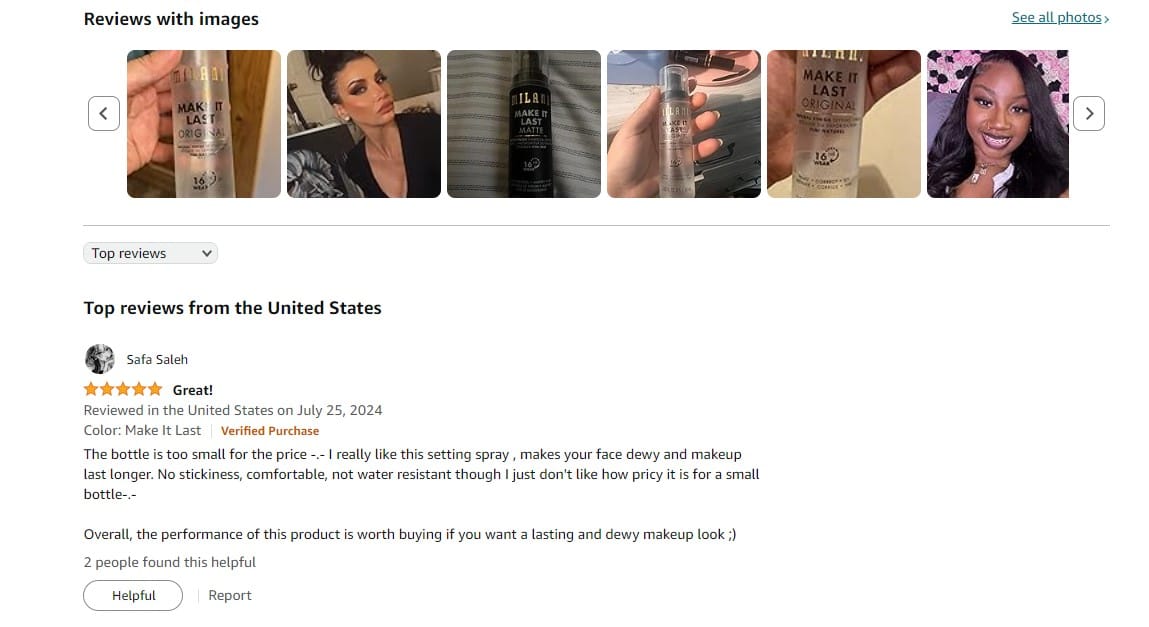The height and width of the screenshot is (627, 1149).
Task: Show previous review photos with left arrow
Action: pyautogui.click(x=103, y=114)
